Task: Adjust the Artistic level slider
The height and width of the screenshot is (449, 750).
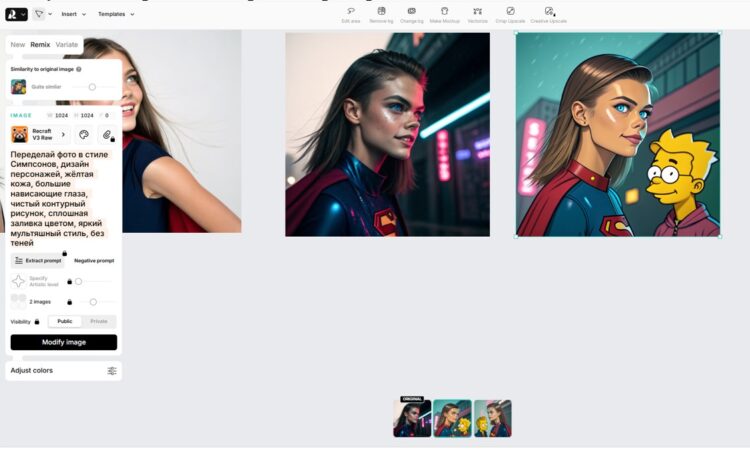Action: [x=79, y=282]
